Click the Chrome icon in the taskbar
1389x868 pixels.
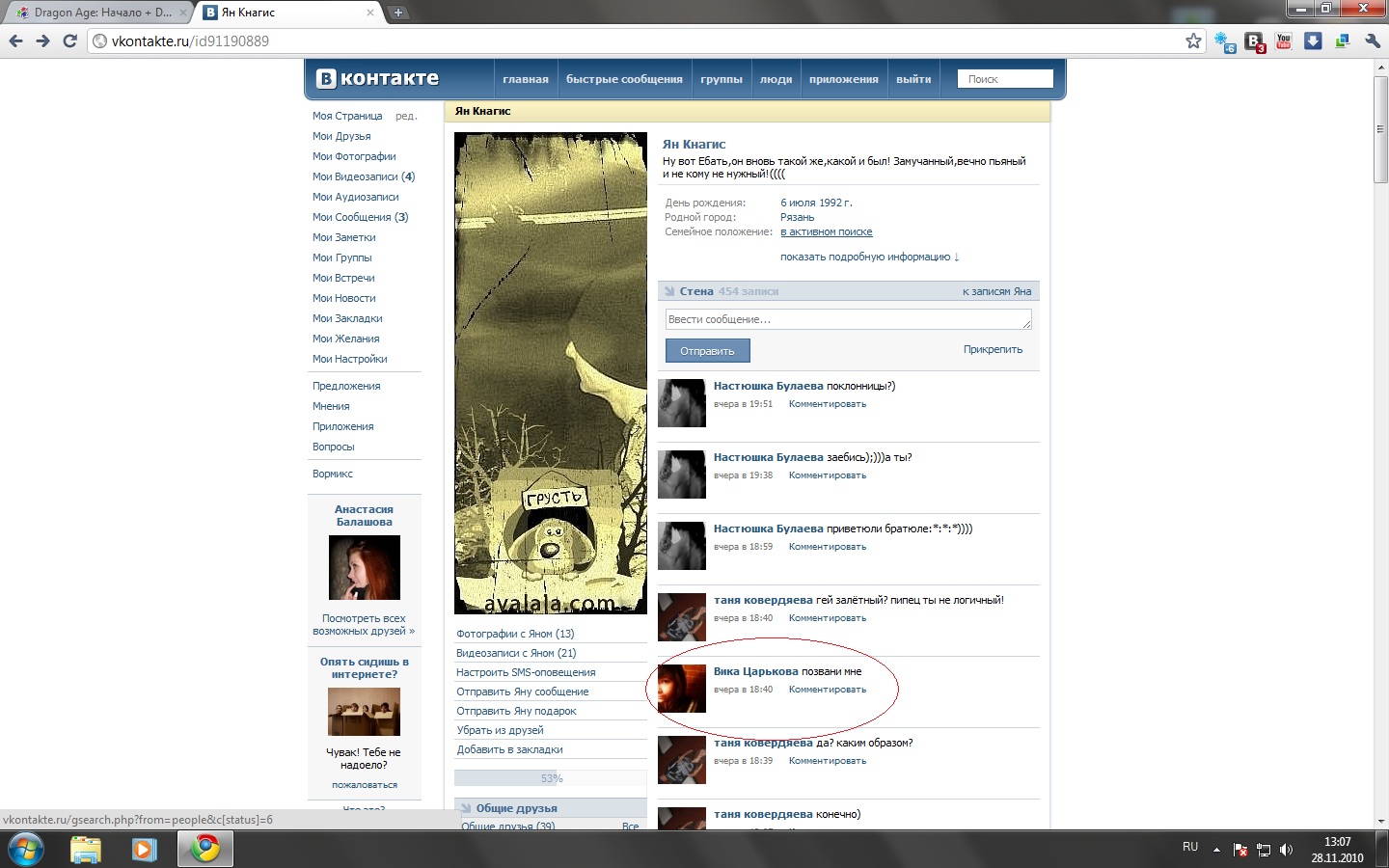[204, 849]
